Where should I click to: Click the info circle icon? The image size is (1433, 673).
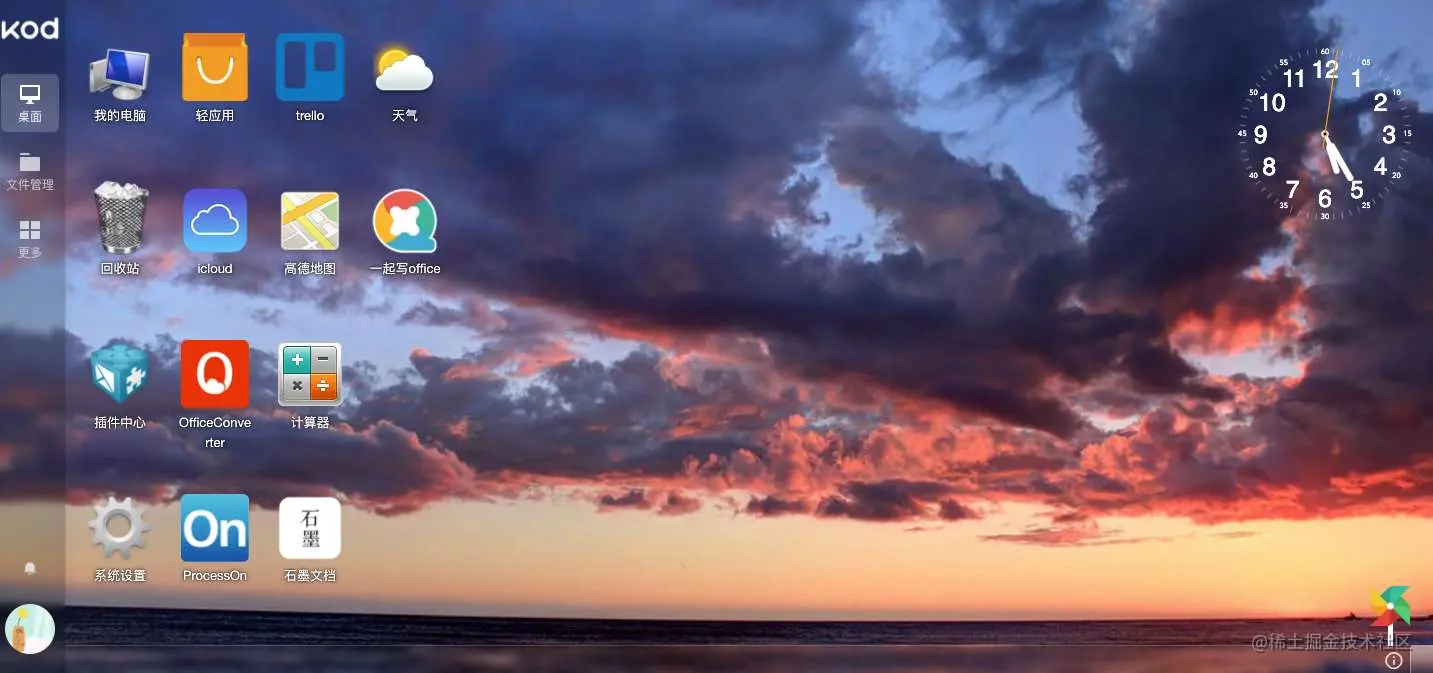pos(1394,660)
